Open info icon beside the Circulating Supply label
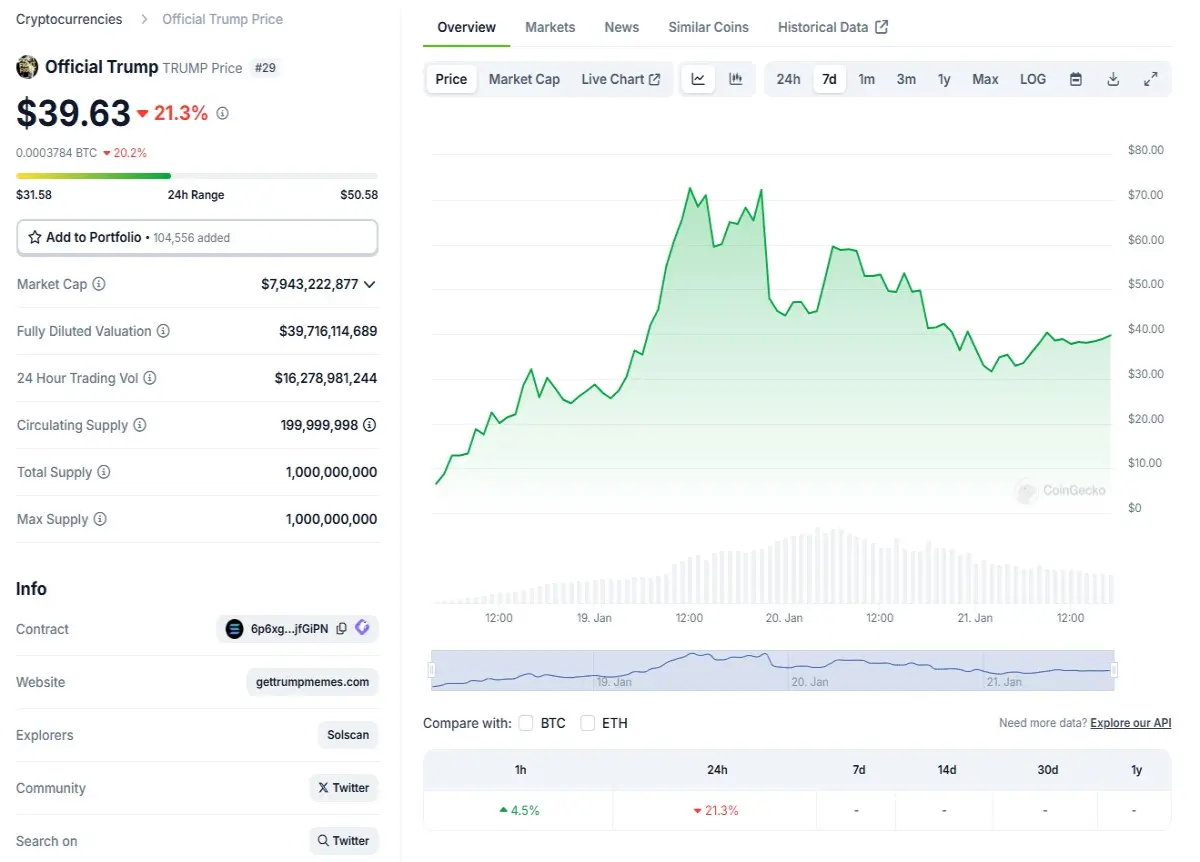This screenshot has width=1200, height=862. tap(140, 425)
